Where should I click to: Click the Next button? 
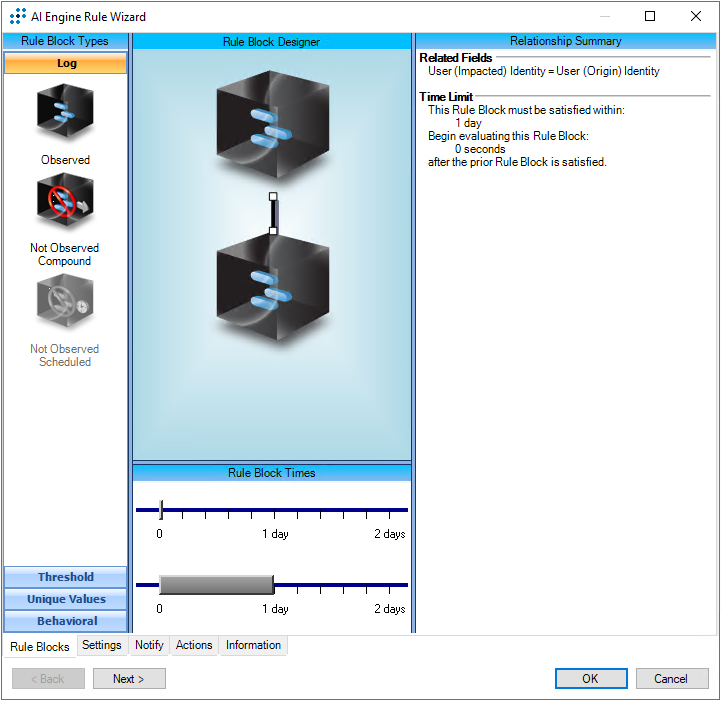129,679
